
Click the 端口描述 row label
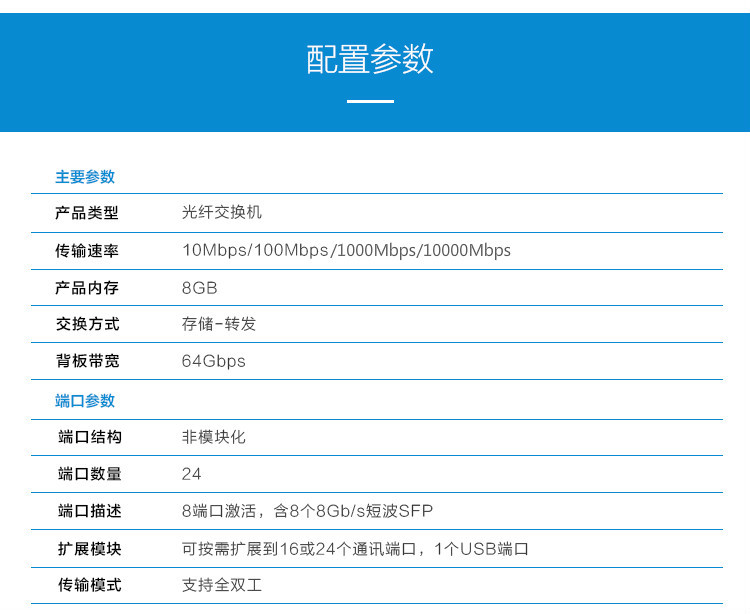pos(89,511)
